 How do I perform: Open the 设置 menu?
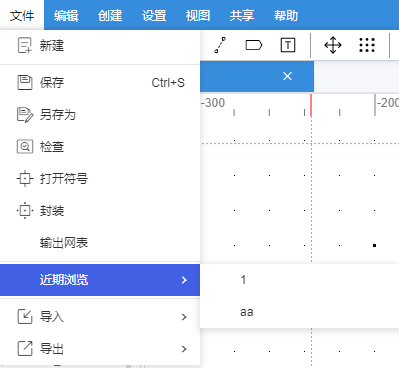click(x=154, y=15)
